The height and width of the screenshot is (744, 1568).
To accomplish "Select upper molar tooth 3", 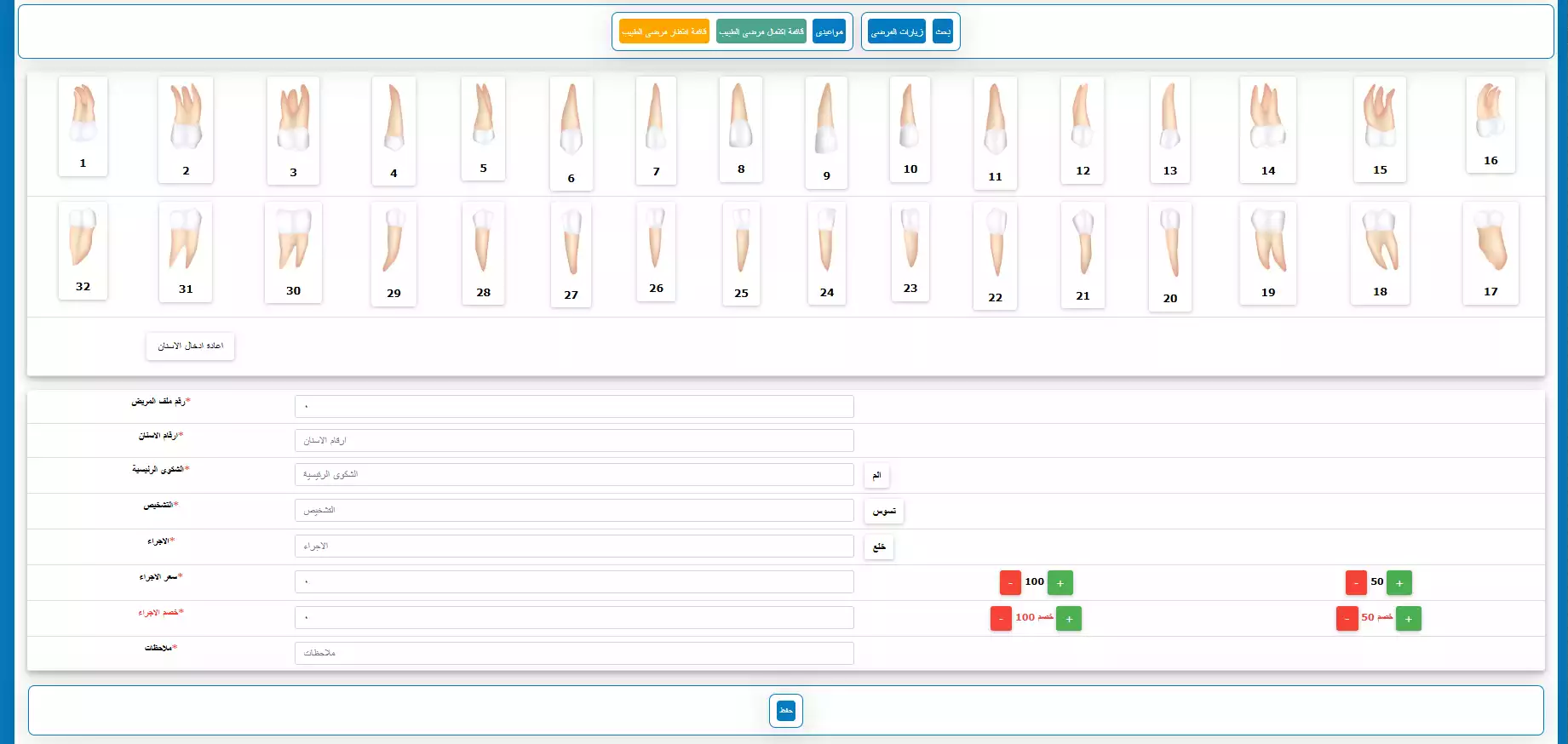I will click(x=293, y=131).
